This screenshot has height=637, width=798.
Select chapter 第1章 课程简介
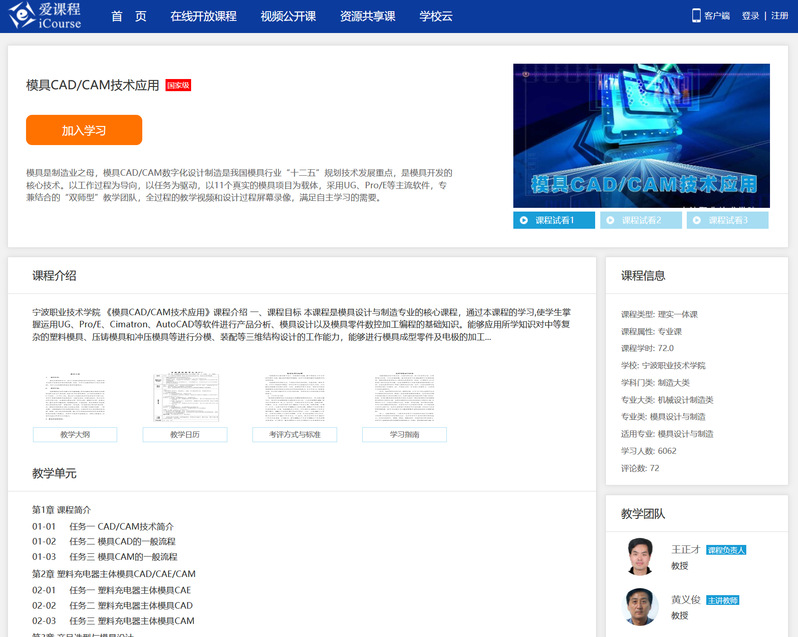click(x=62, y=510)
